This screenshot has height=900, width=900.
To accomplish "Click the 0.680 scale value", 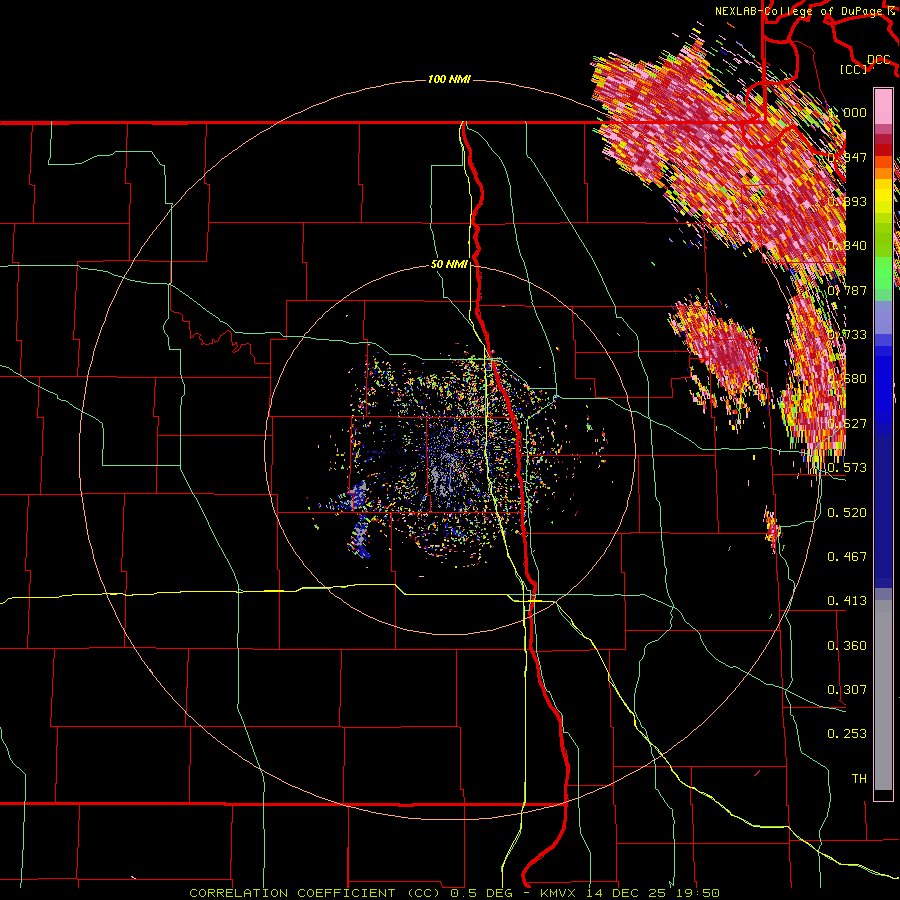I will 847,378.
